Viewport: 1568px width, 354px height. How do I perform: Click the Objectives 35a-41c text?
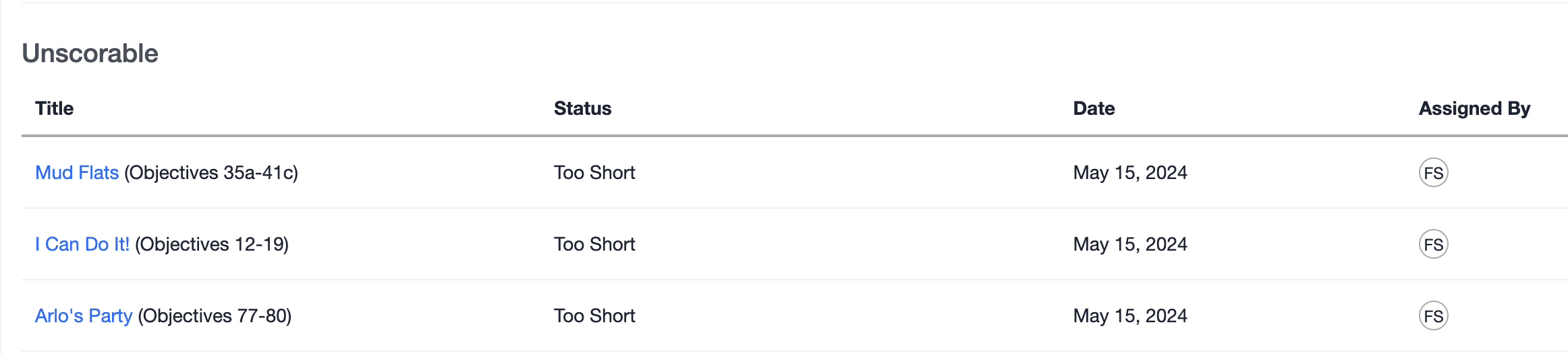(211, 173)
